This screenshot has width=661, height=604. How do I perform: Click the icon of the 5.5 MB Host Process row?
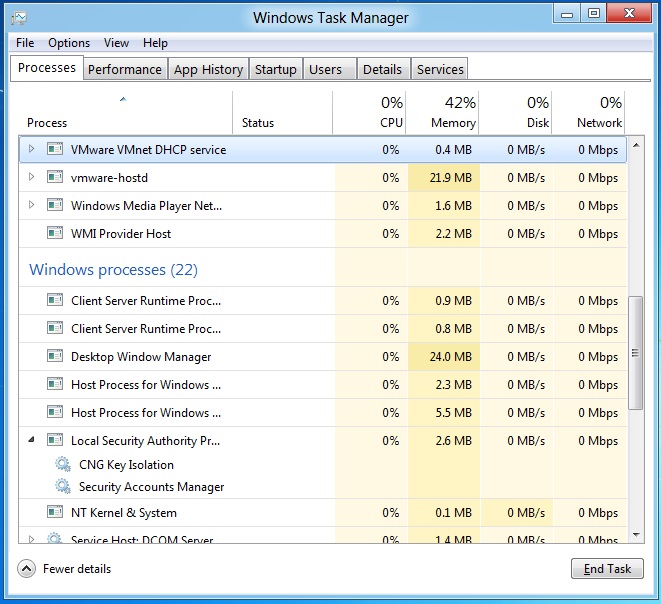tap(55, 412)
